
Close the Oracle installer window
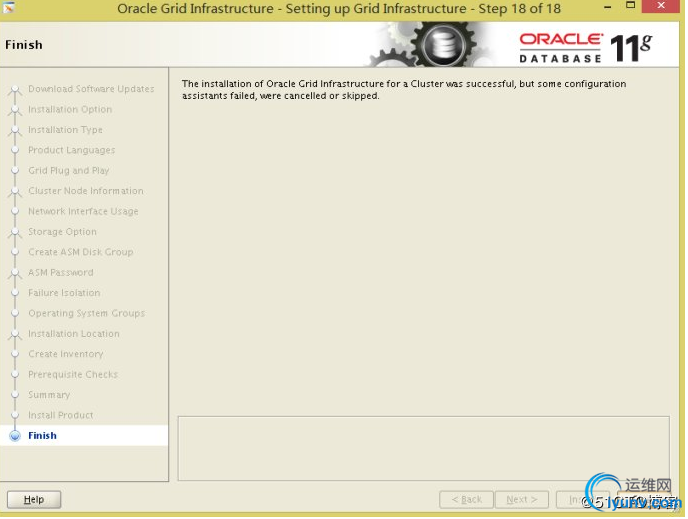pos(661,6)
